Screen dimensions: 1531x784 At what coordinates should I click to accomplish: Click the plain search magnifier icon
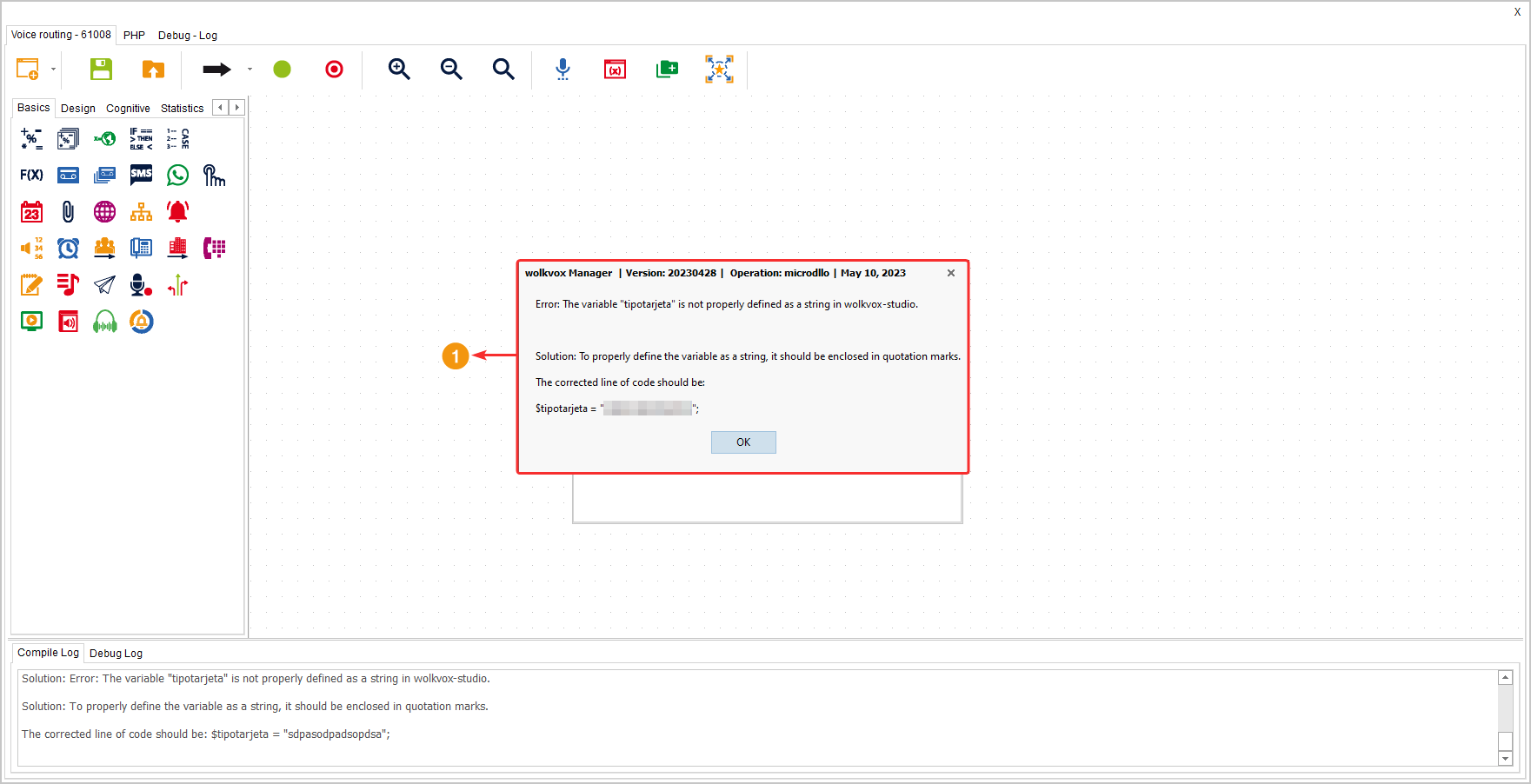pos(503,69)
